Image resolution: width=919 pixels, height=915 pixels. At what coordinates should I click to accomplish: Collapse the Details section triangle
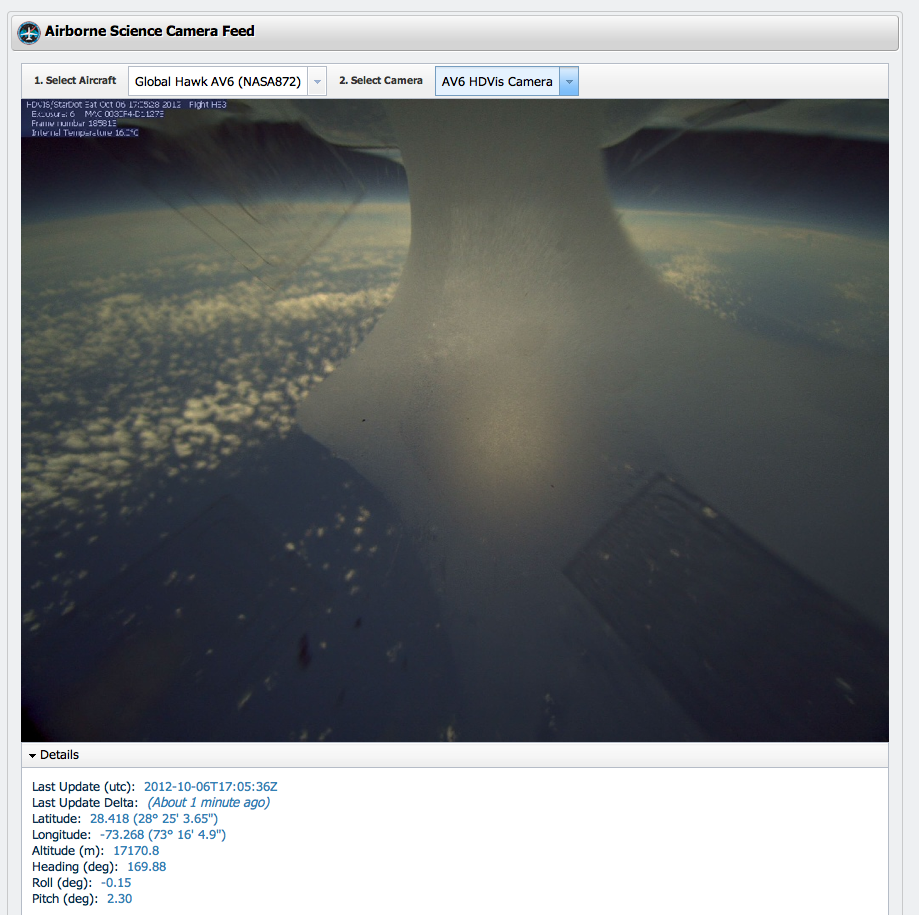click(33, 756)
